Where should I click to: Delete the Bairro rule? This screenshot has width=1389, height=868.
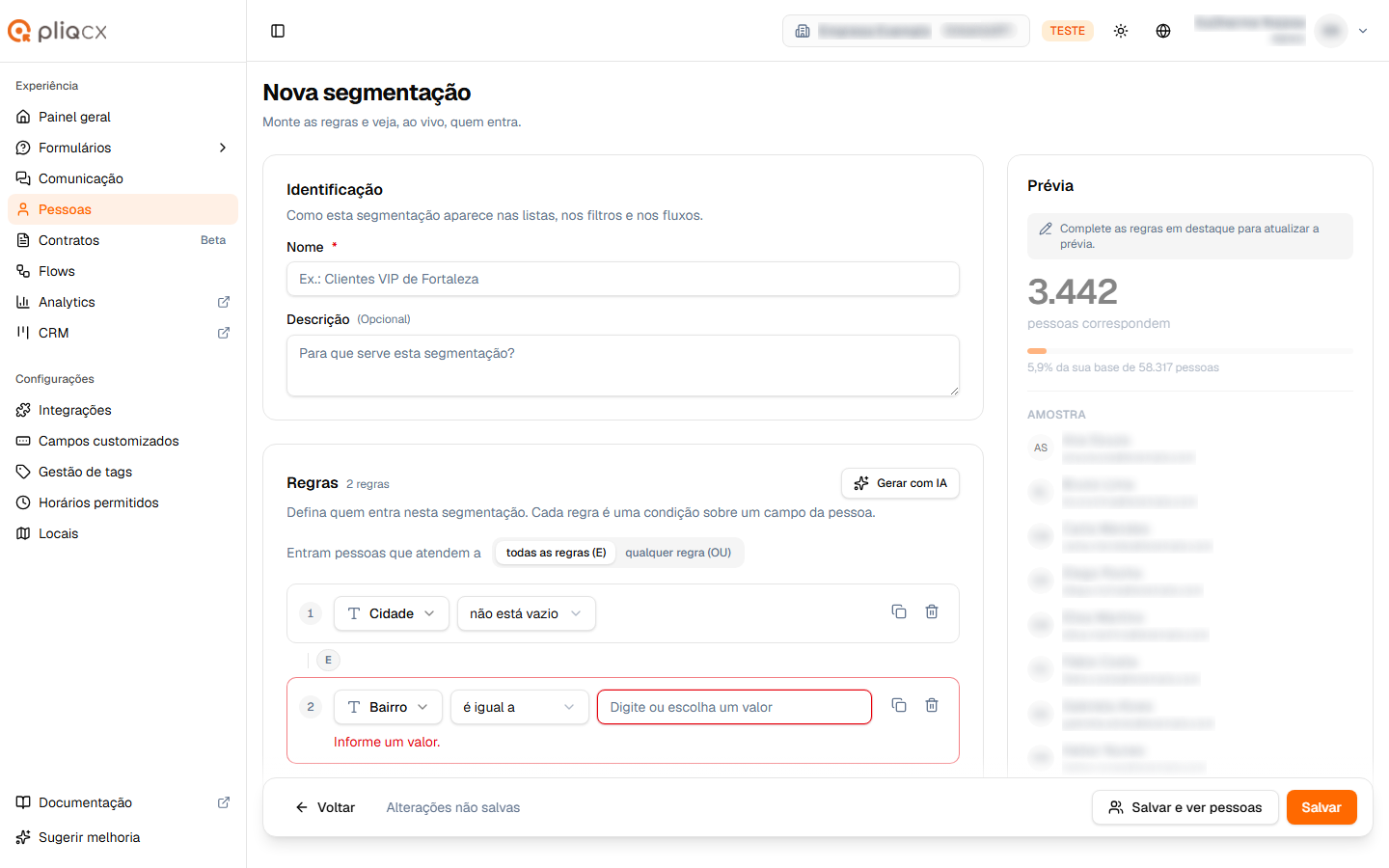coord(932,705)
